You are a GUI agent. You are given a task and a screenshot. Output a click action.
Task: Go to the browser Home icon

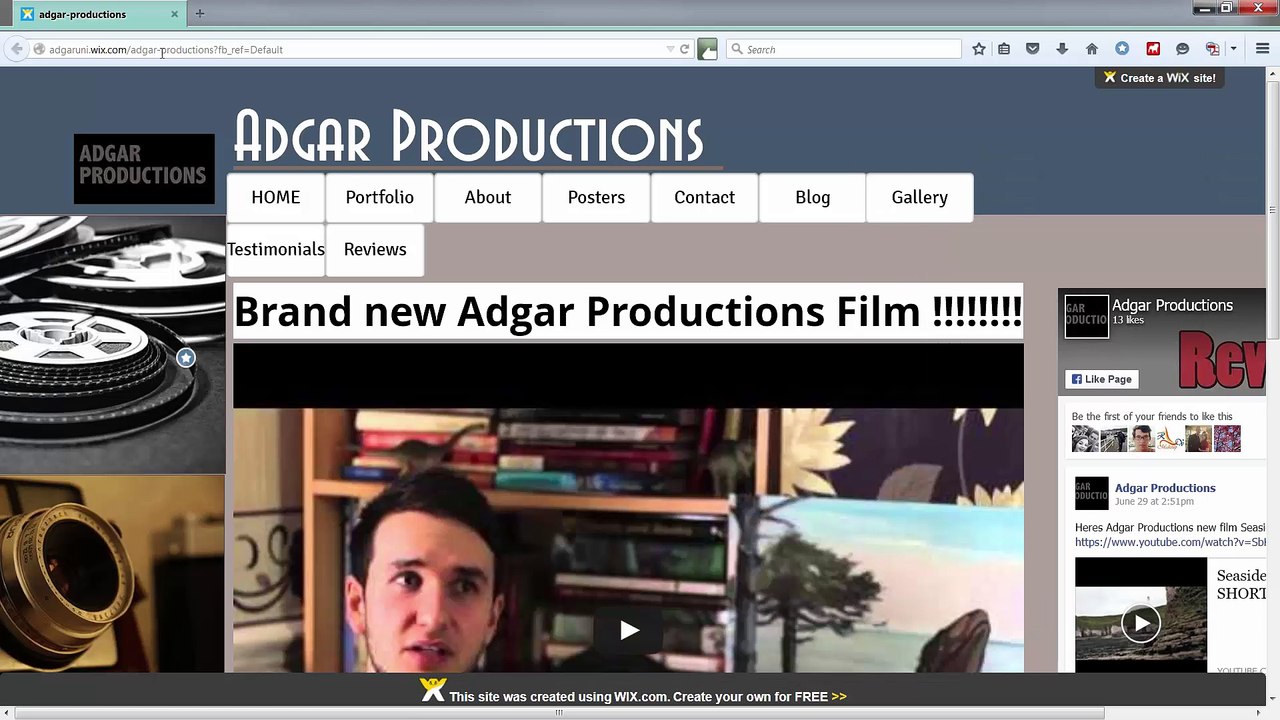(x=1092, y=49)
